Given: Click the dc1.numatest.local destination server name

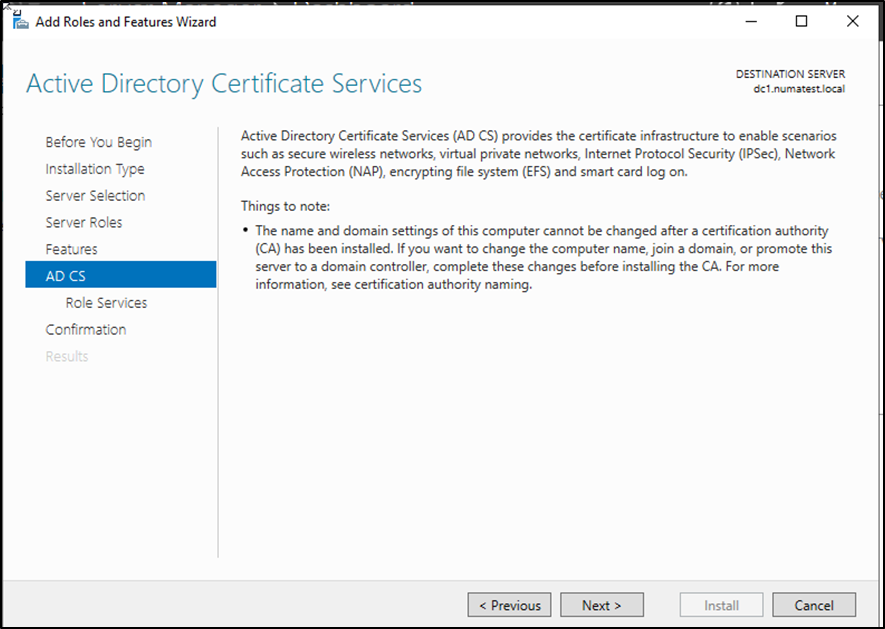Looking at the screenshot, I should coord(799,89).
